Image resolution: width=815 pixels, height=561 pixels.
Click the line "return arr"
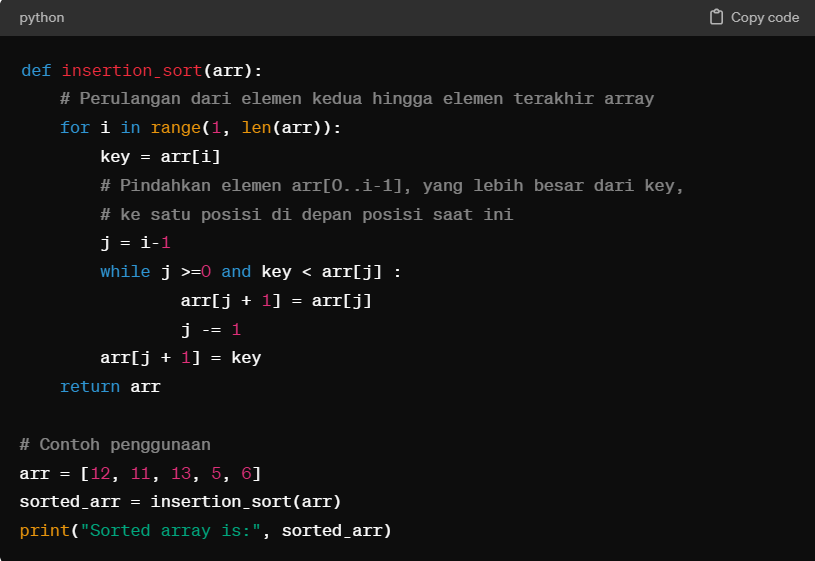[x=110, y=387]
